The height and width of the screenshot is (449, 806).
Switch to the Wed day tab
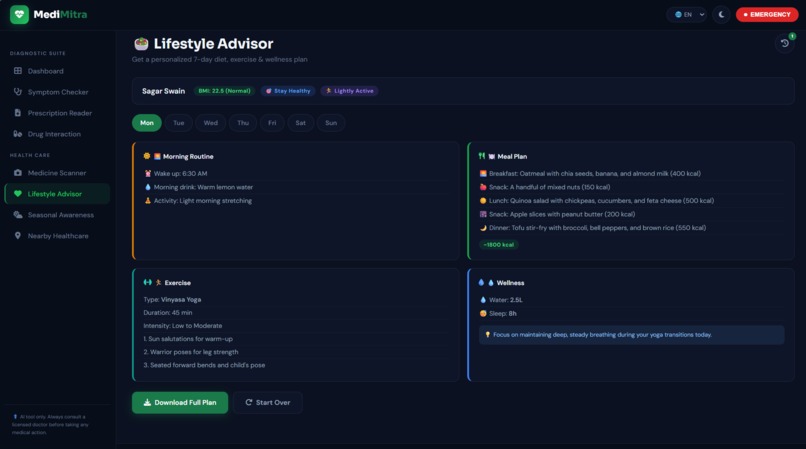pyautogui.click(x=211, y=123)
